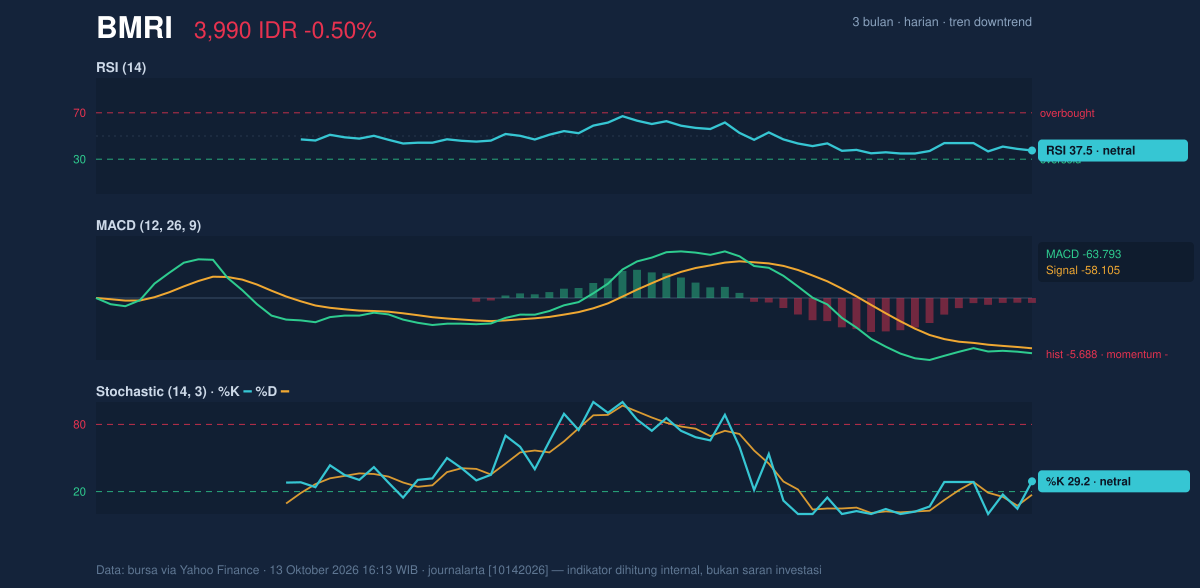Click the BMRI ticker title
This screenshot has height=588, width=1200.
[x=134, y=29]
